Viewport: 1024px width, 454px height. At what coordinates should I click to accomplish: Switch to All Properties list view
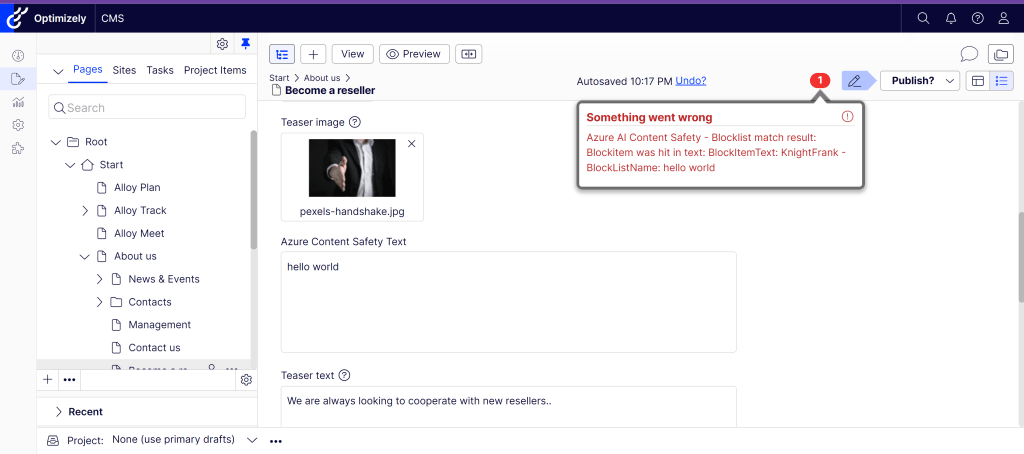[x=1001, y=81]
